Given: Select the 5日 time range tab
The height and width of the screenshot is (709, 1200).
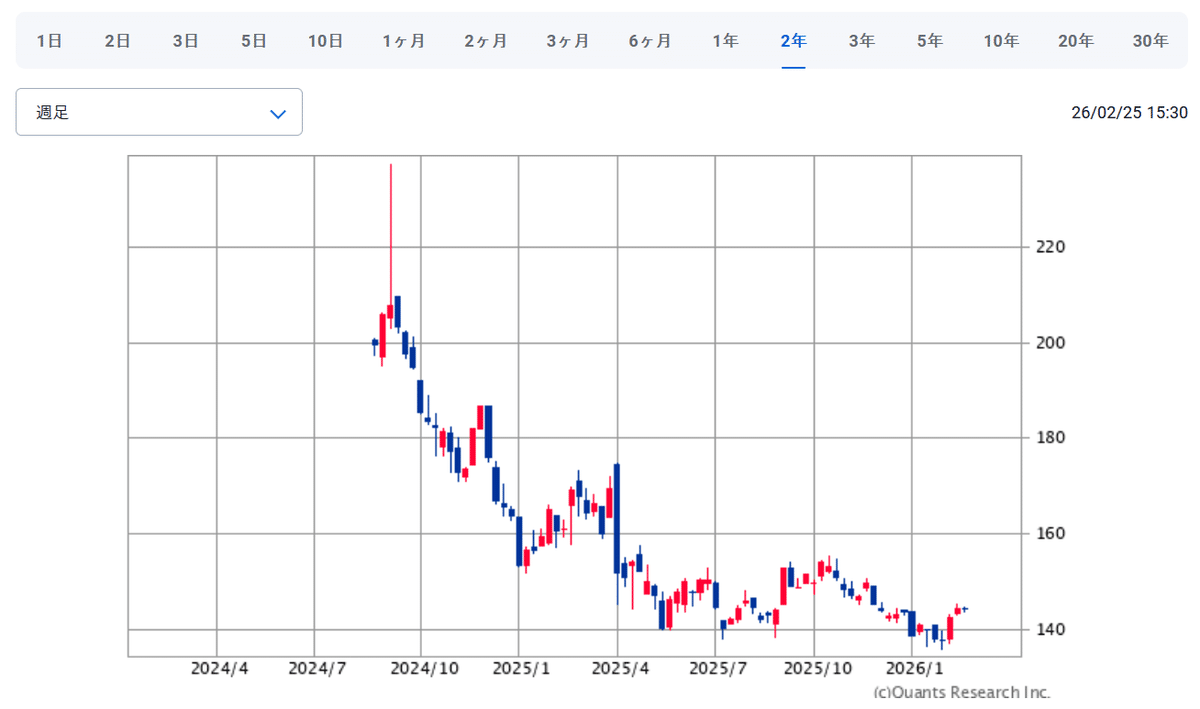Looking at the screenshot, I should pyautogui.click(x=254, y=41).
